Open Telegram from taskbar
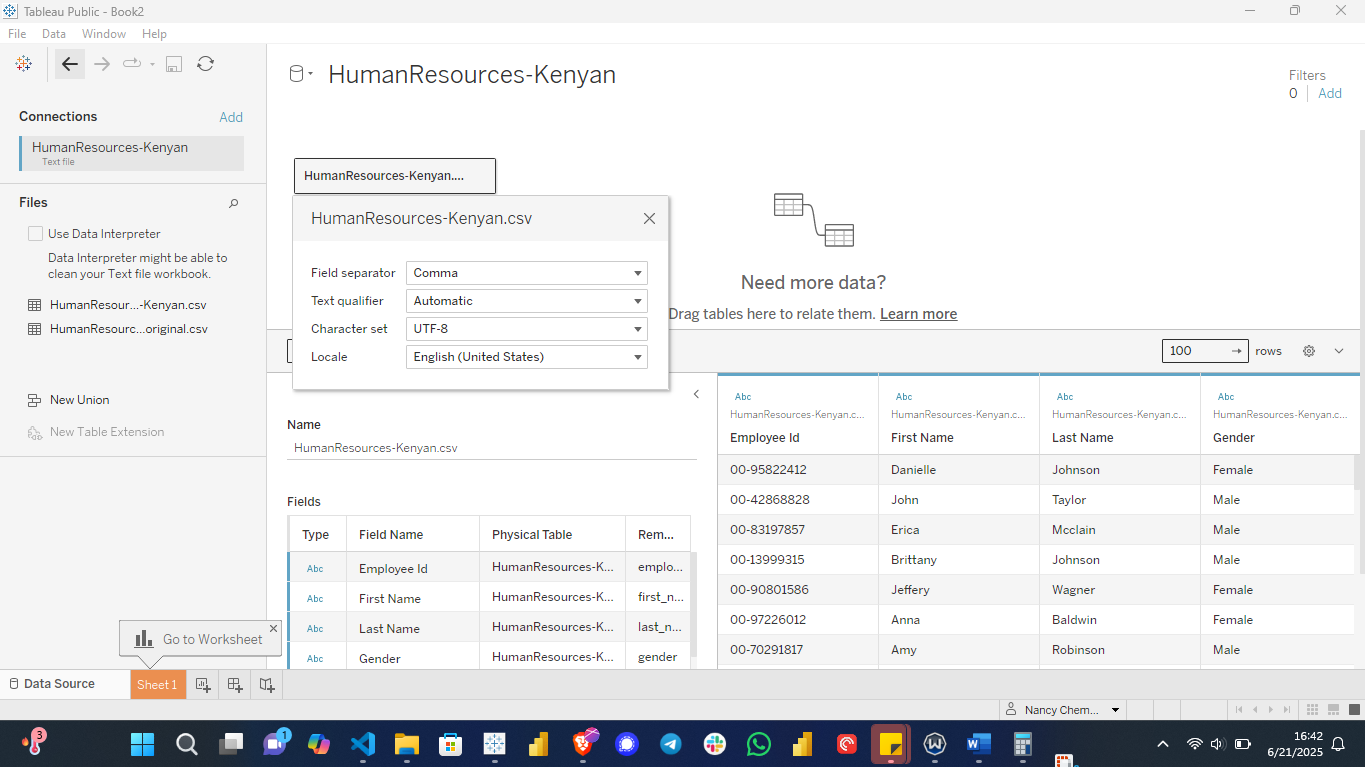The height and width of the screenshot is (767, 1365). pyautogui.click(x=671, y=744)
